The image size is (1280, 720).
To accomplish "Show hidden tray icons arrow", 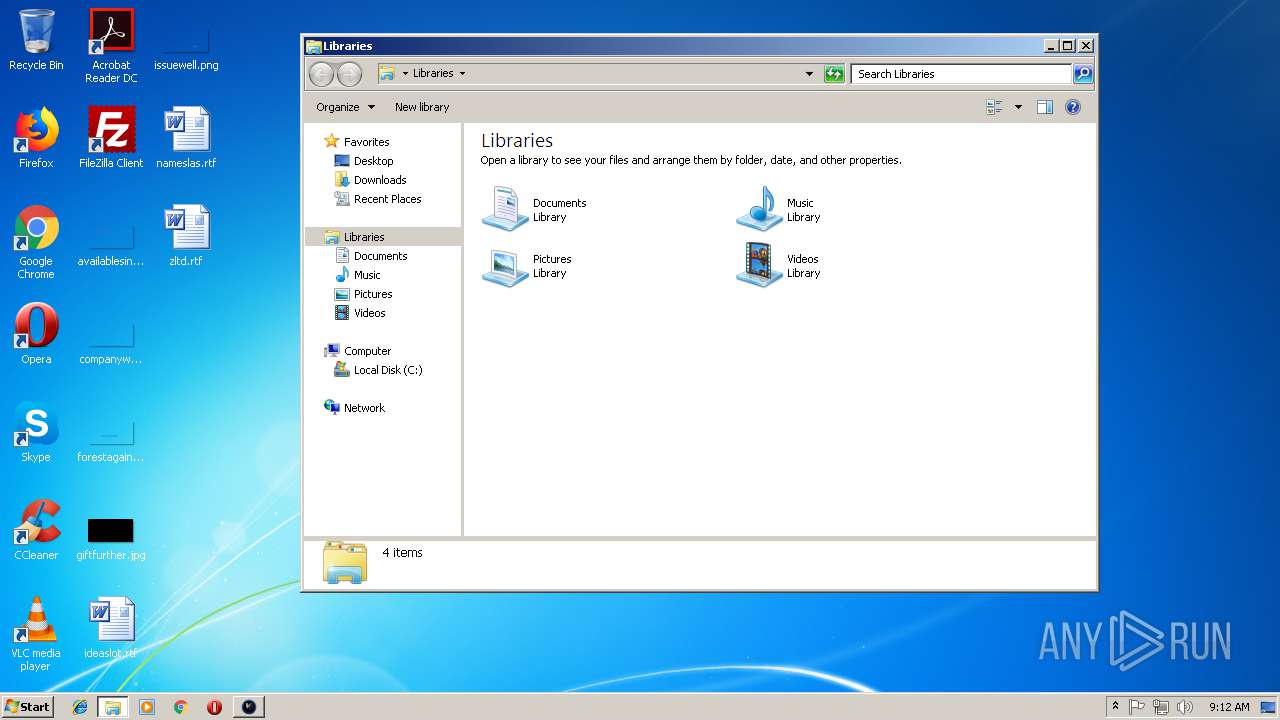I will pos(1115,706).
